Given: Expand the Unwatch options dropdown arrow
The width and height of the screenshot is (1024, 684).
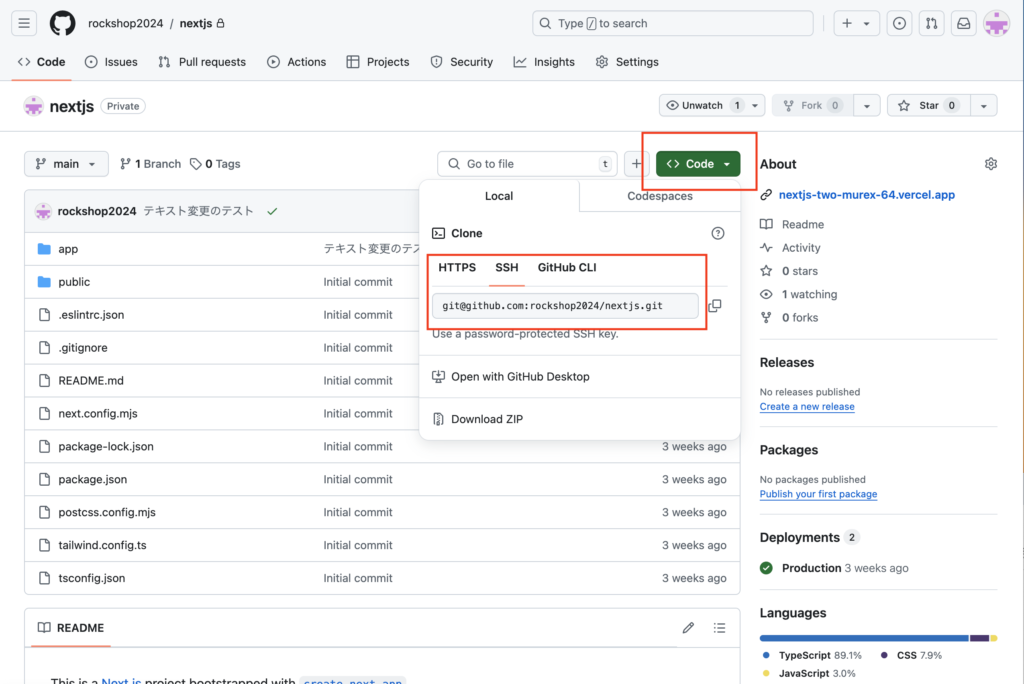Looking at the screenshot, I should click(755, 106).
